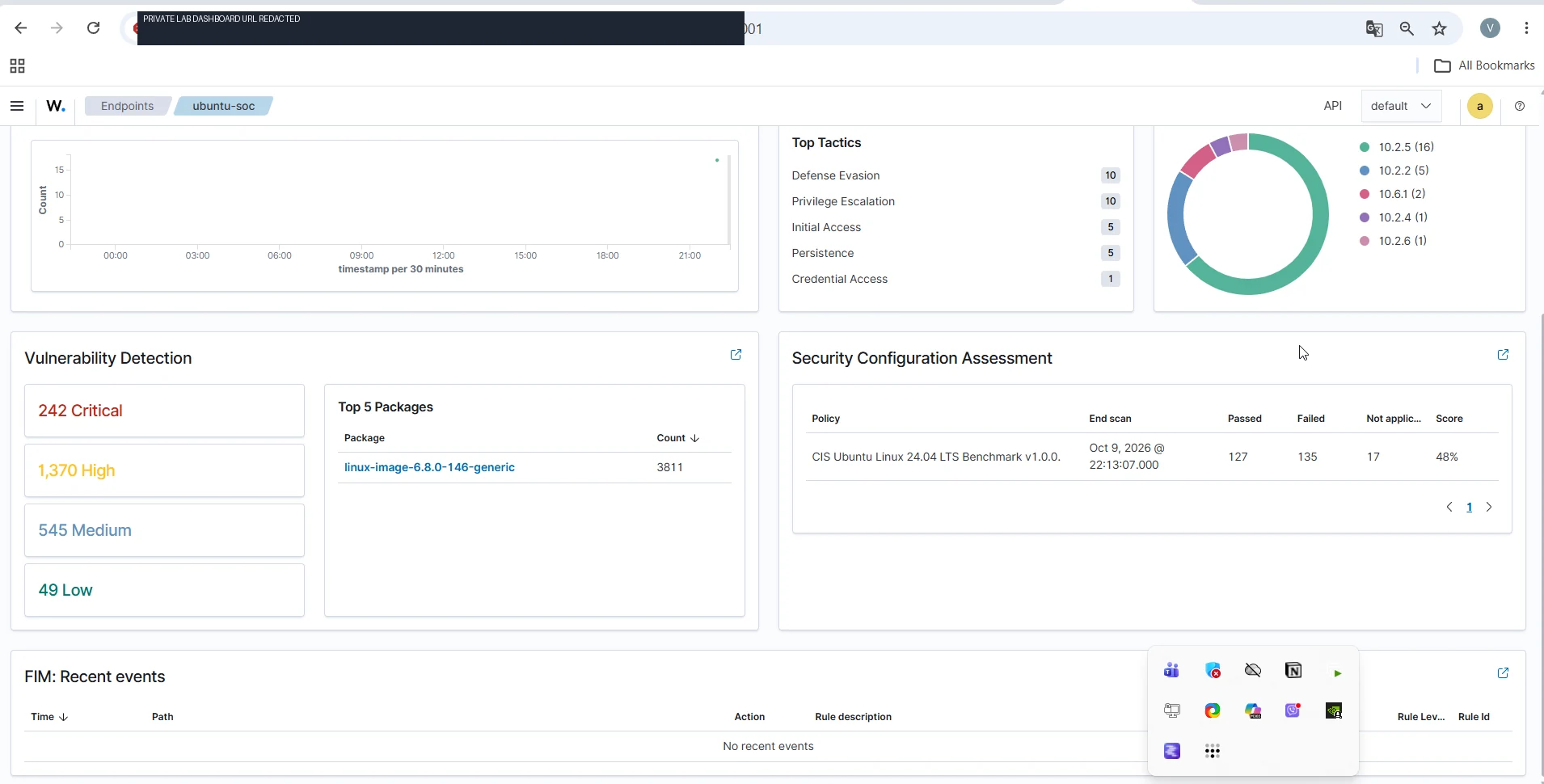
Task: Click the Viber tray icon
Action: (1293, 710)
